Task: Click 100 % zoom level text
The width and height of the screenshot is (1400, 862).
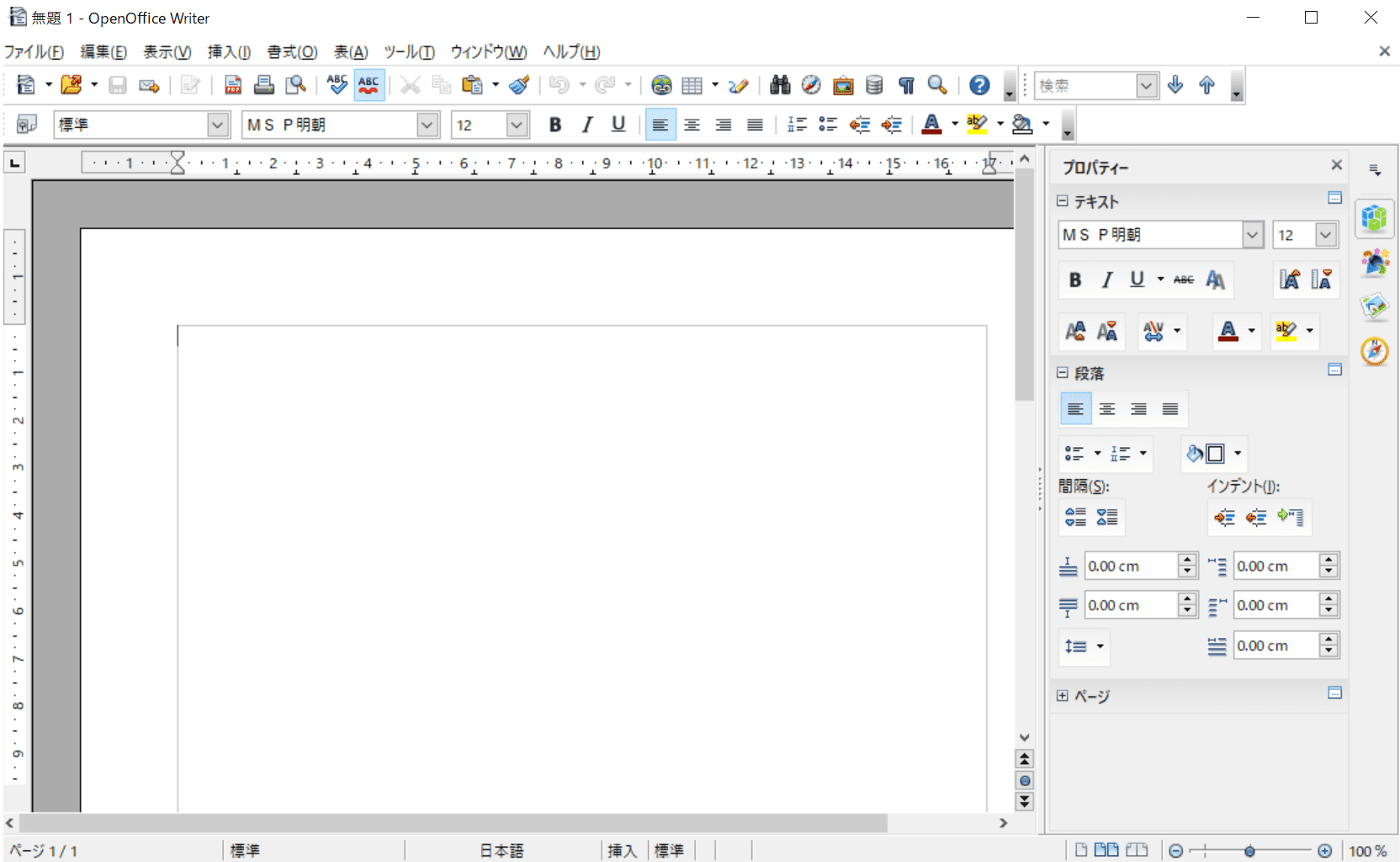Action: coord(1367,851)
